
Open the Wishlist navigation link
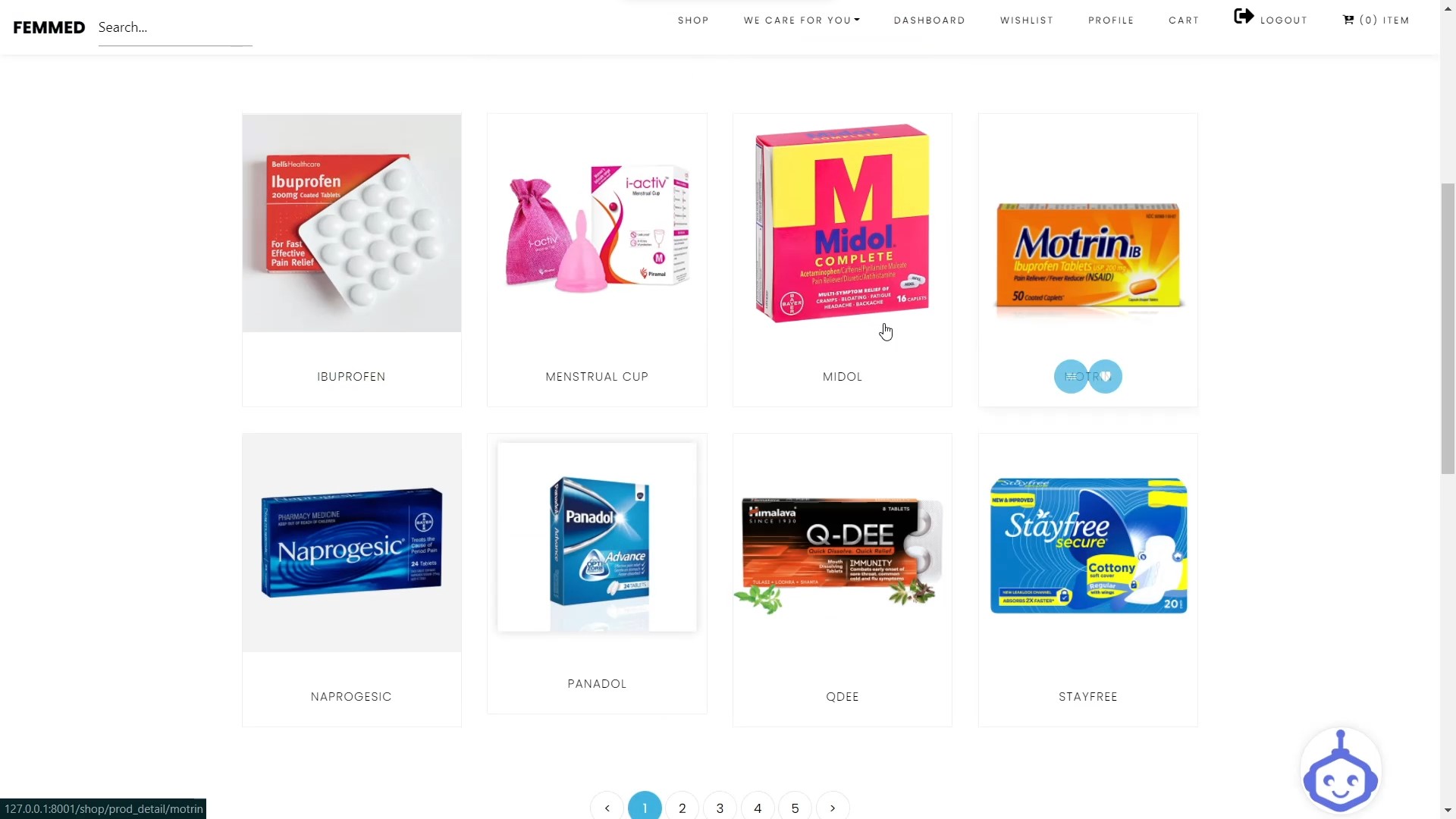click(x=1026, y=20)
